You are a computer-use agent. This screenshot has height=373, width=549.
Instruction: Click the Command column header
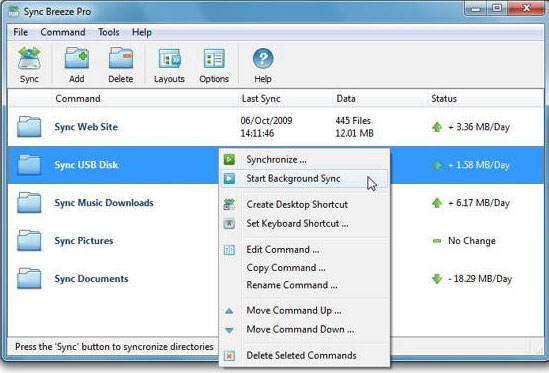(x=78, y=98)
